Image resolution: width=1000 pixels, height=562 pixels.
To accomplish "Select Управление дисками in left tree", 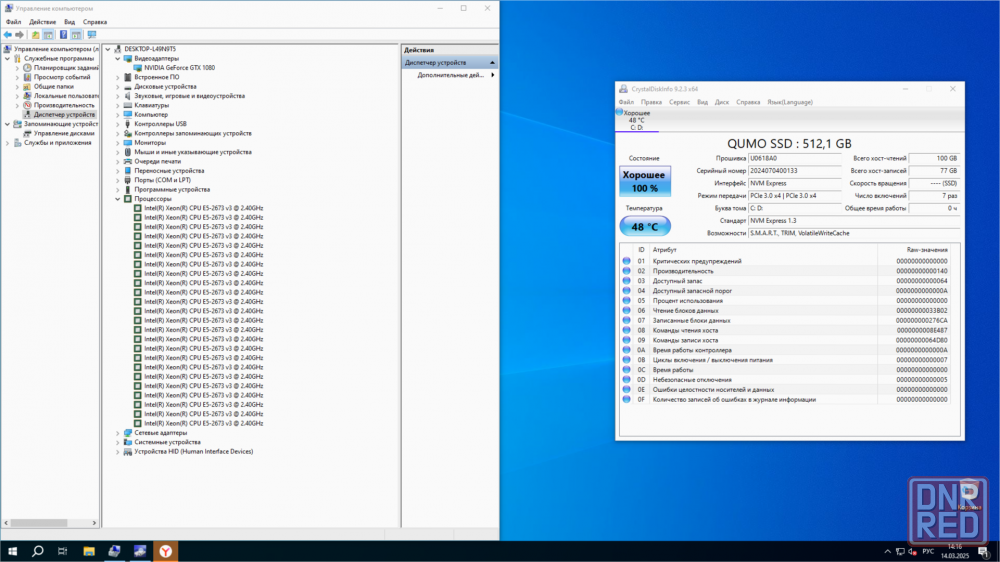I will point(64,133).
